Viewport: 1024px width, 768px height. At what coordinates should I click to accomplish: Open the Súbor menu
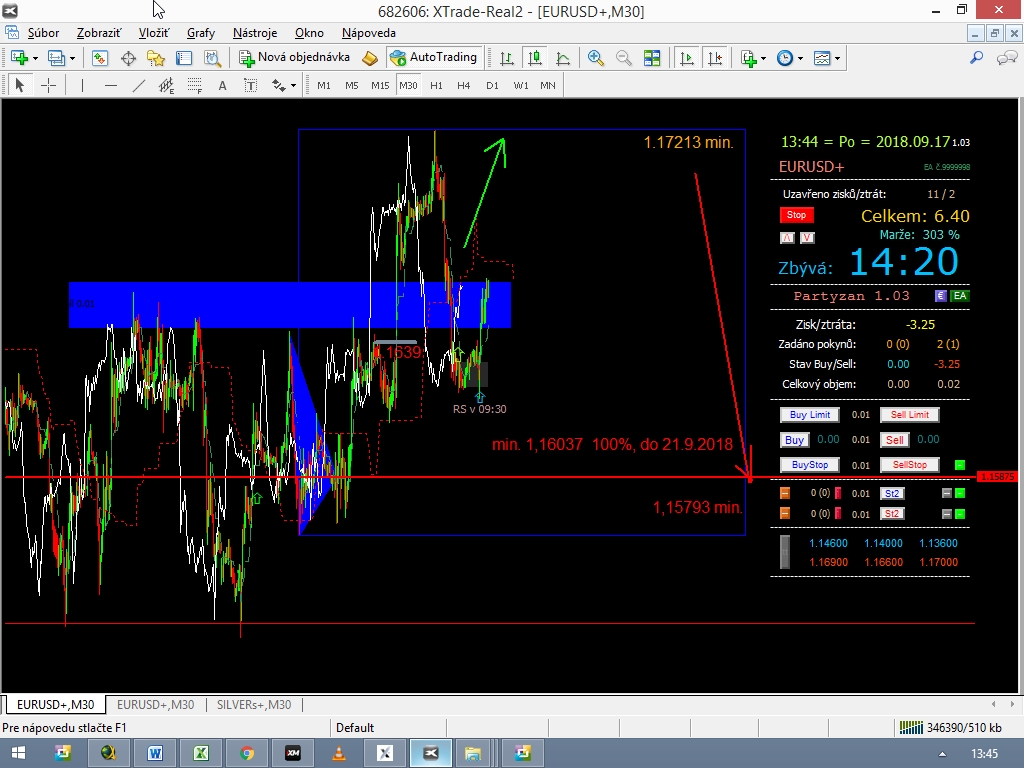click(43, 33)
